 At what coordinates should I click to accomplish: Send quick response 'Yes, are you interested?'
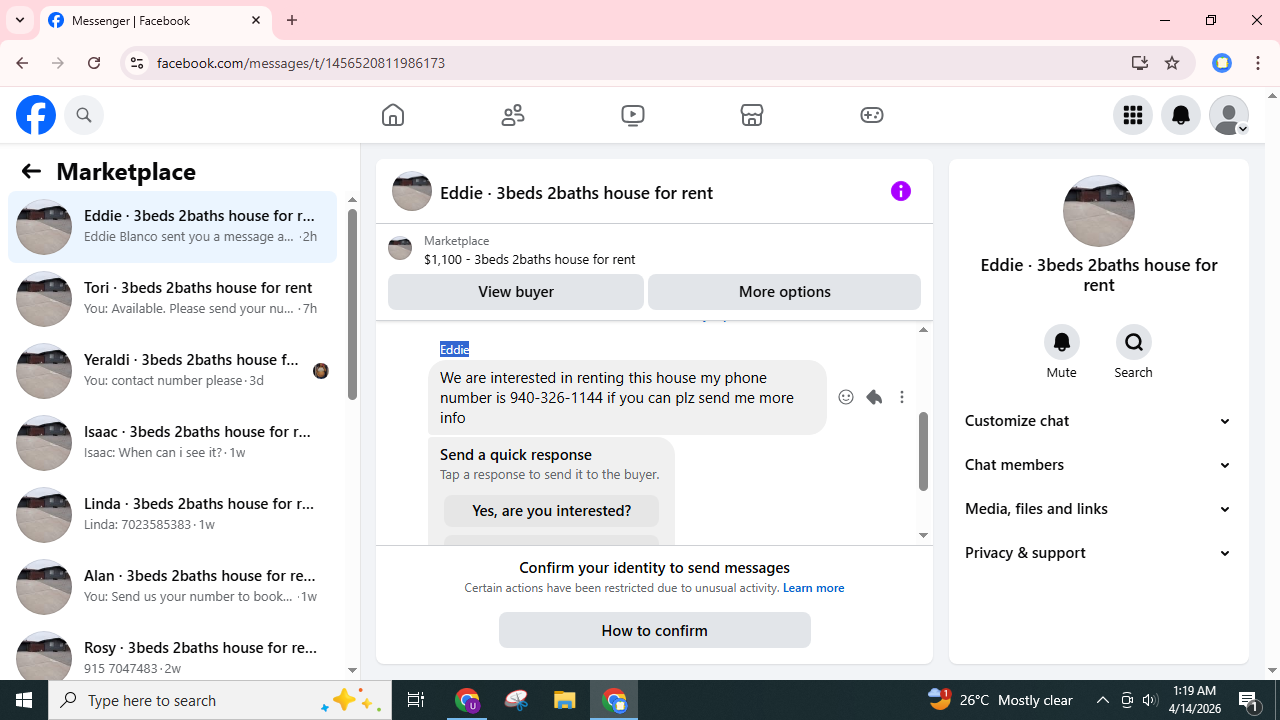[551, 511]
